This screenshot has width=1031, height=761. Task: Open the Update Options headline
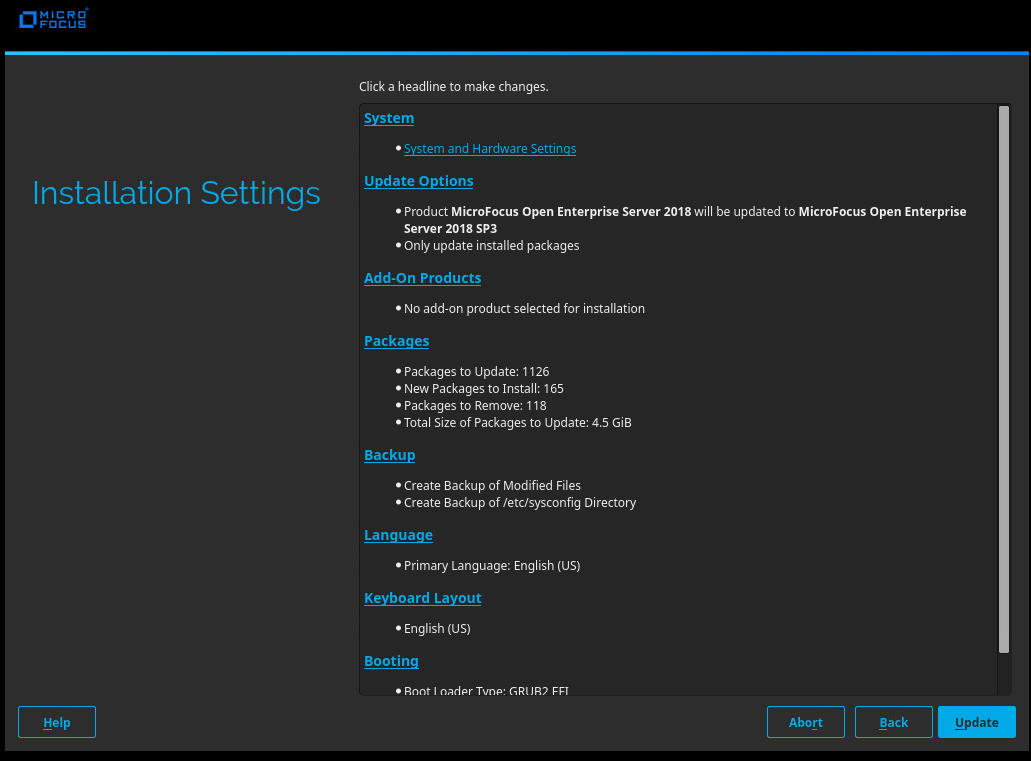point(418,181)
